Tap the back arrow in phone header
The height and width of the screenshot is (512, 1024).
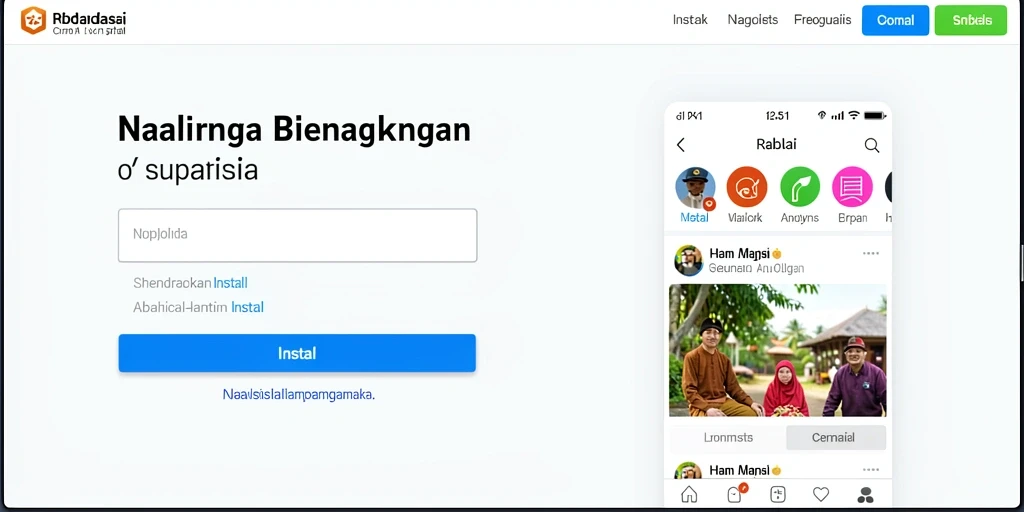pyautogui.click(x=680, y=145)
